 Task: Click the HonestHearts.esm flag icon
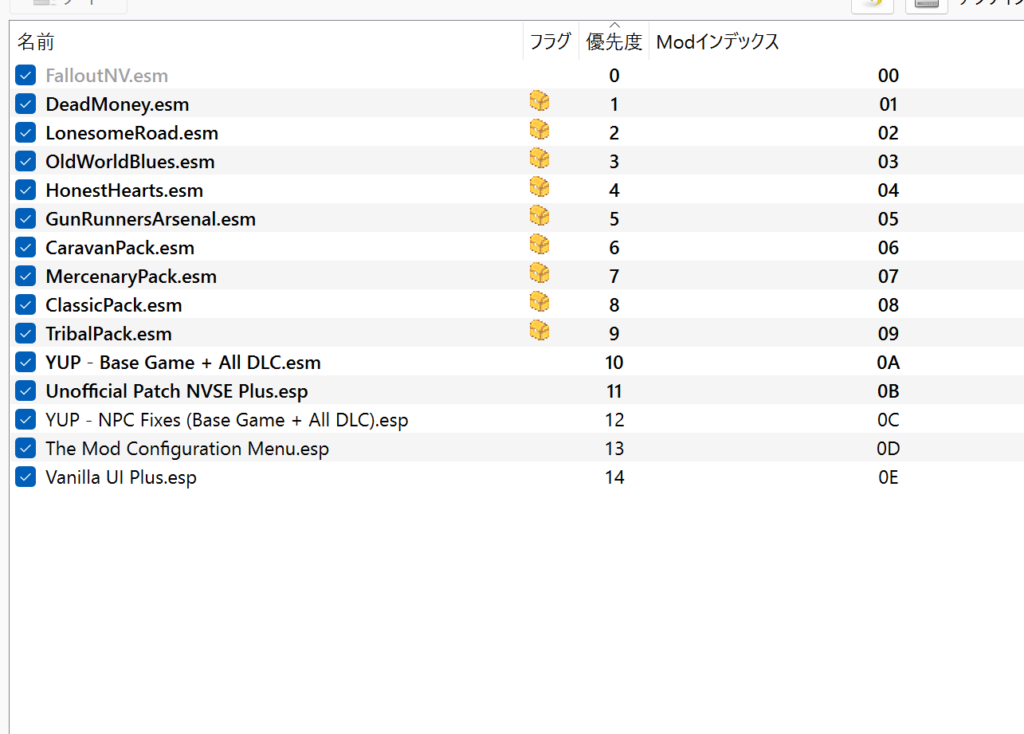pos(540,187)
